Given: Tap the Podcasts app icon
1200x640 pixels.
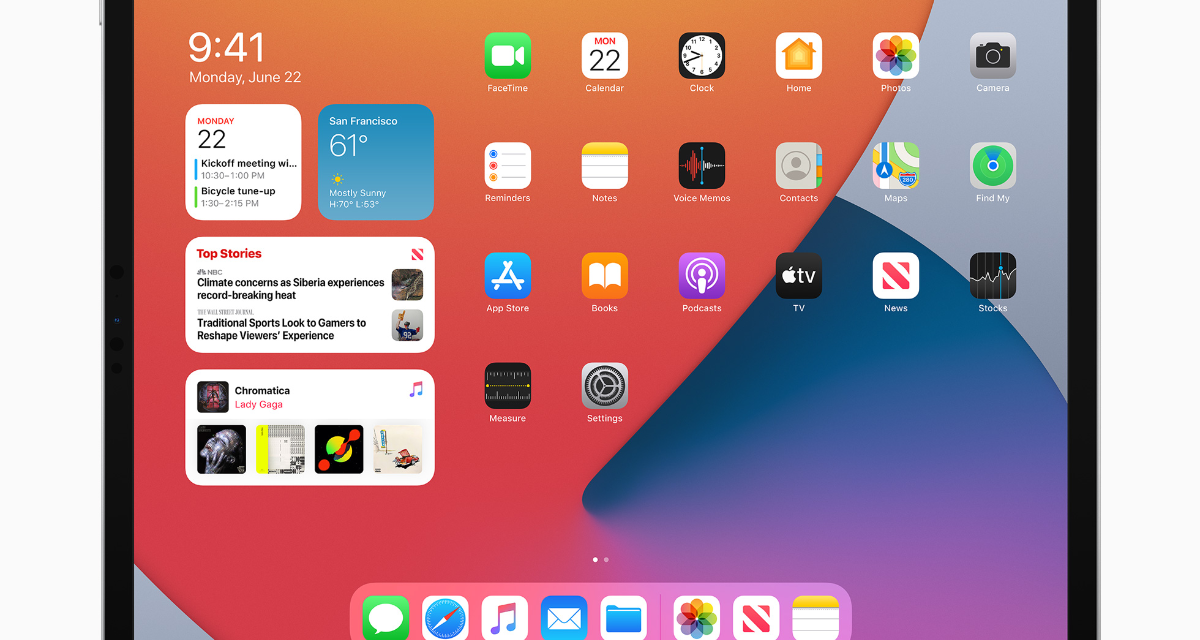Looking at the screenshot, I should click(x=701, y=276).
